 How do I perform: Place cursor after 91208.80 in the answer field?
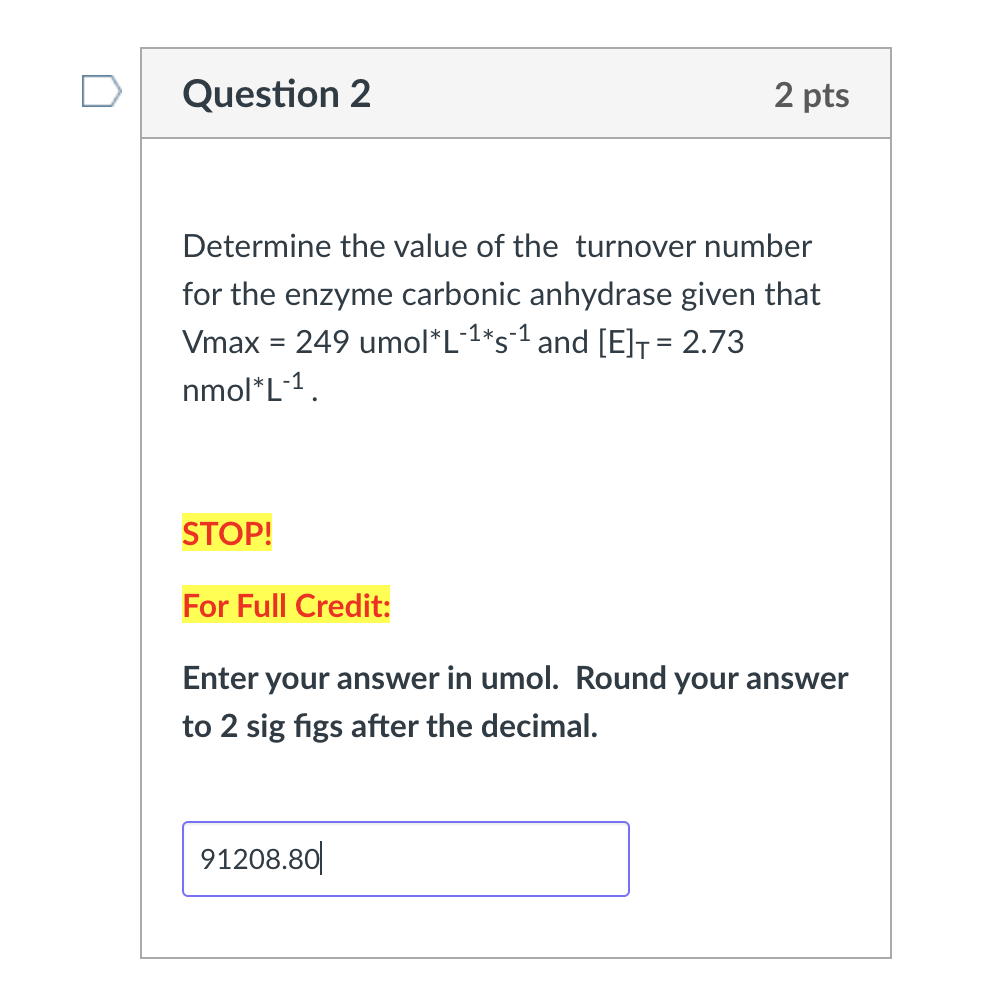click(x=320, y=858)
